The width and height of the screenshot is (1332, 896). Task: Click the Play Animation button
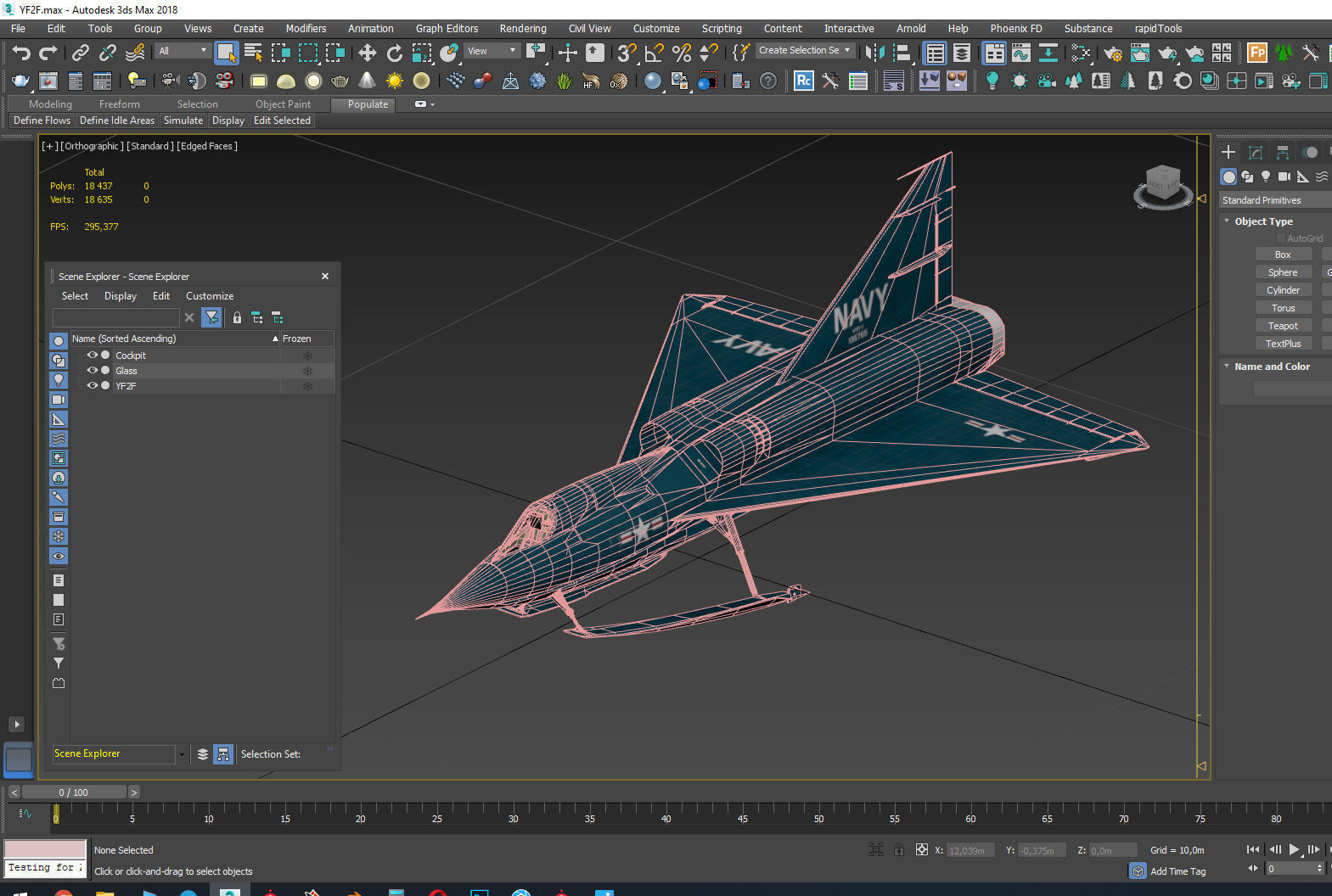pyautogui.click(x=1294, y=849)
